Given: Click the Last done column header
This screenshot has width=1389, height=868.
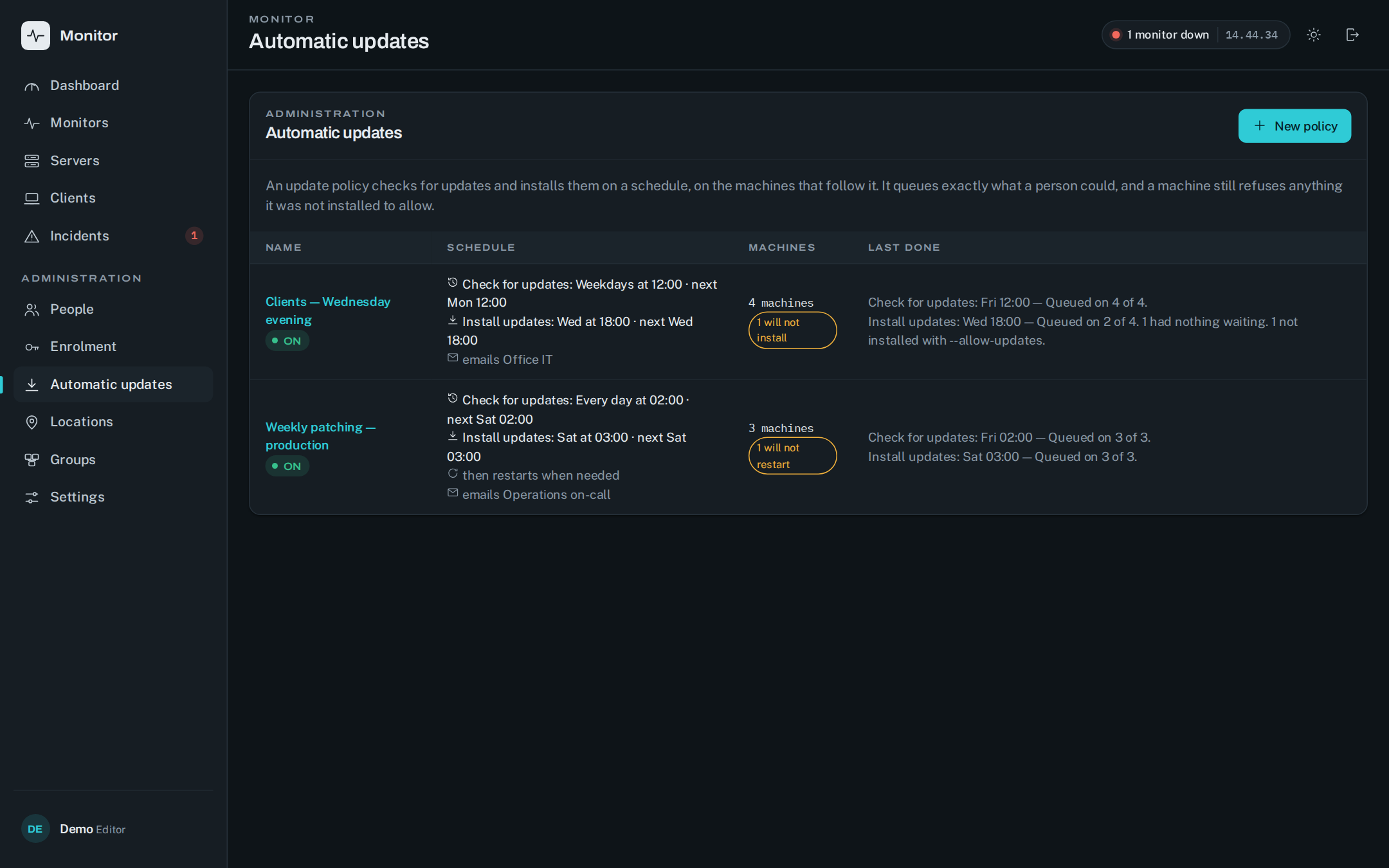Looking at the screenshot, I should [904, 248].
